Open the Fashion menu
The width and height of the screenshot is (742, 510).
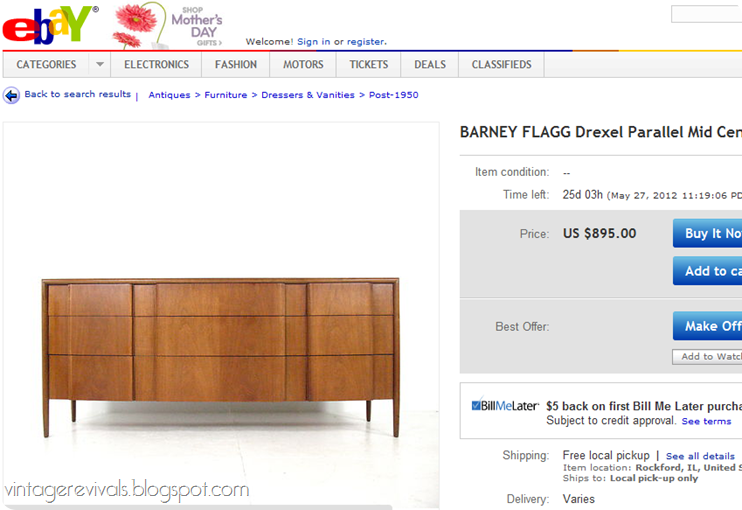pyautogui.click(x=236, y=64)
